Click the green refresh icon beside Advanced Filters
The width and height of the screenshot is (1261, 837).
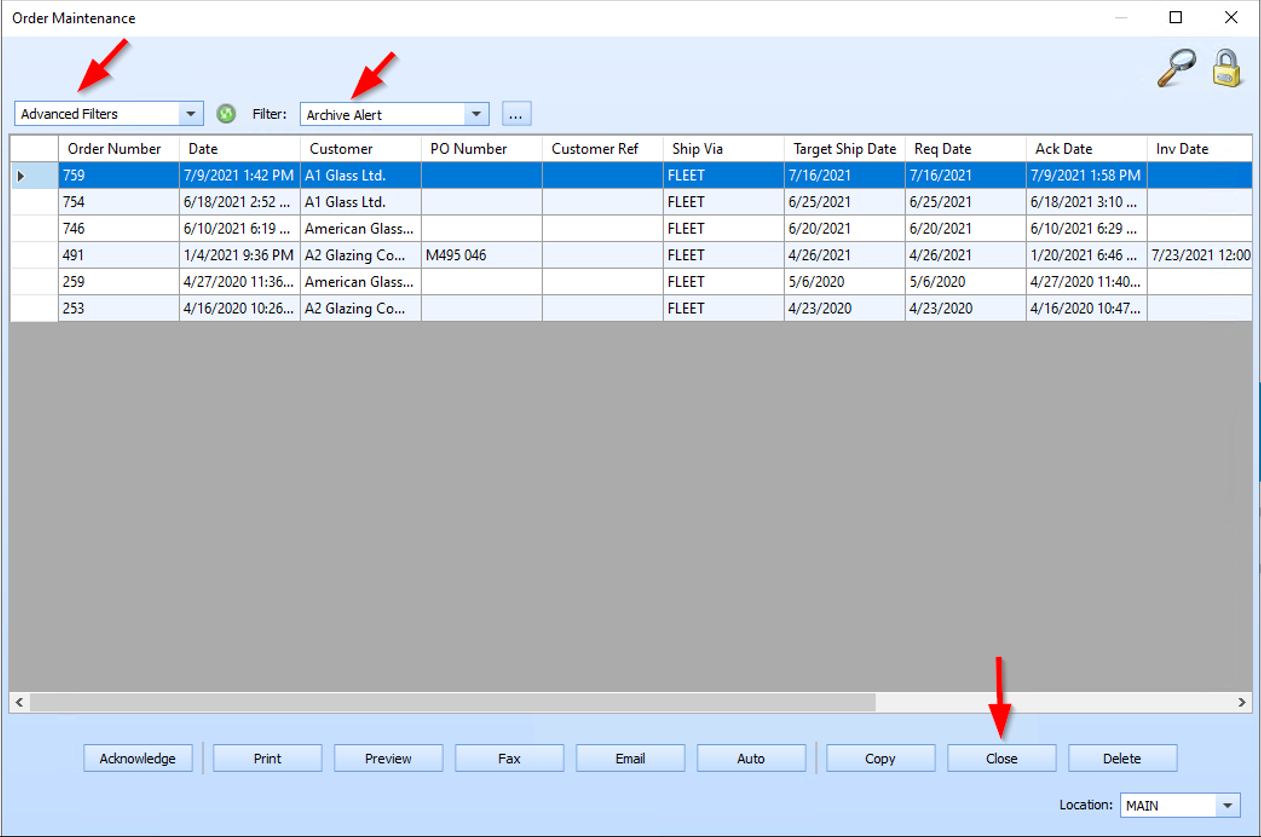(224, 113)
